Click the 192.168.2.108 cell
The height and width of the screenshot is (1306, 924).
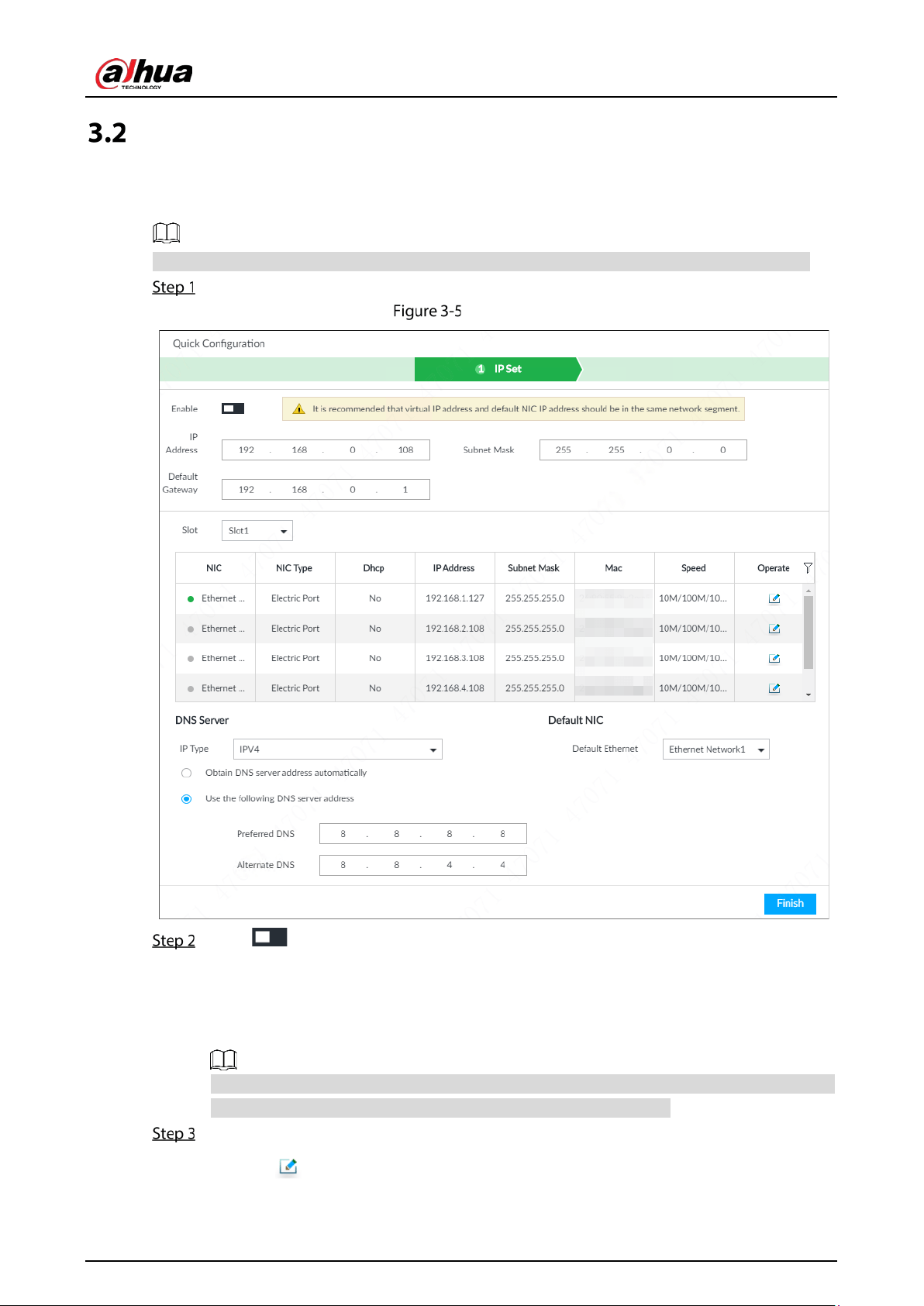tap(455, 629)
